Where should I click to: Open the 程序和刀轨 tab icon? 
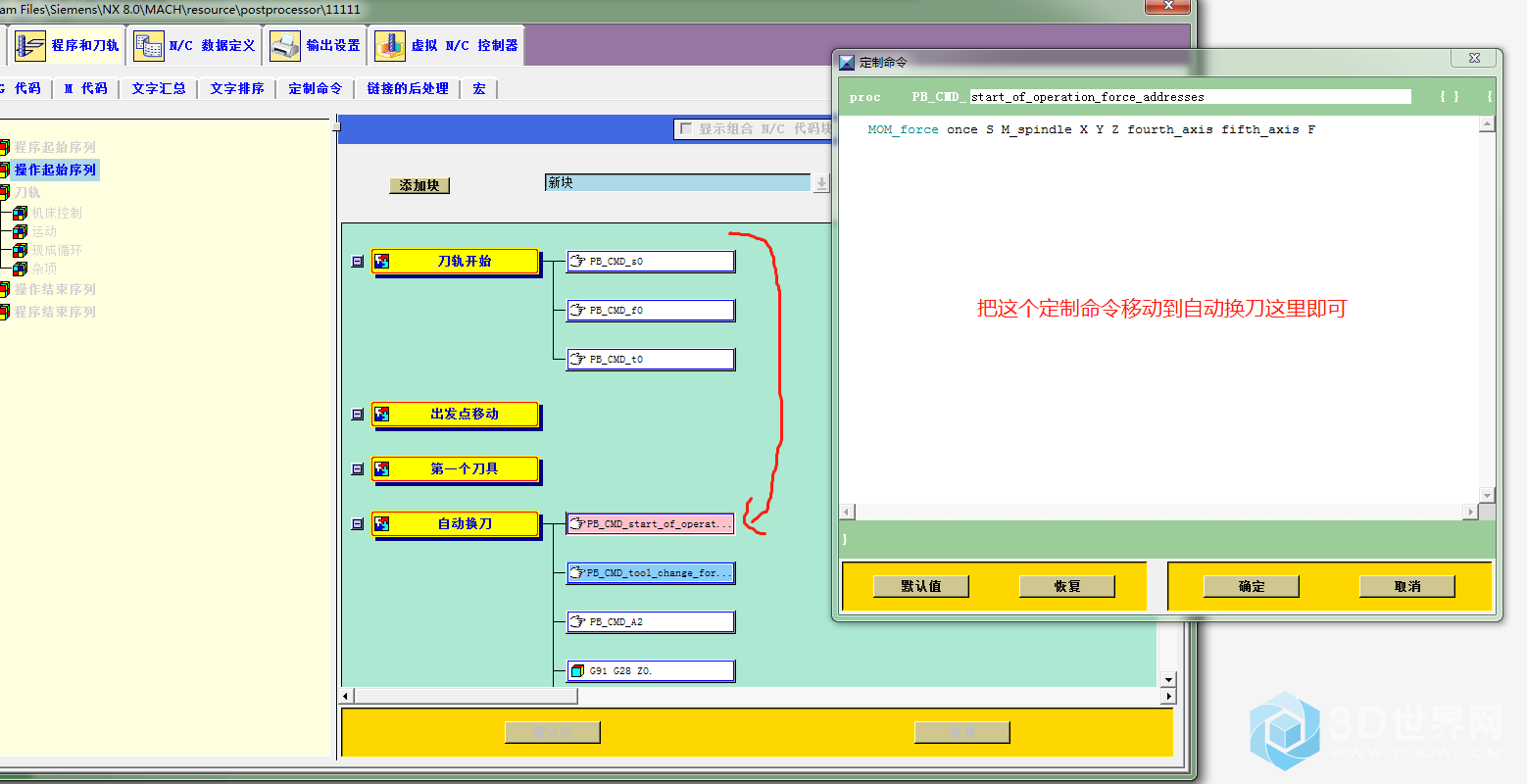pyautogui.click(x=30, y=46)
